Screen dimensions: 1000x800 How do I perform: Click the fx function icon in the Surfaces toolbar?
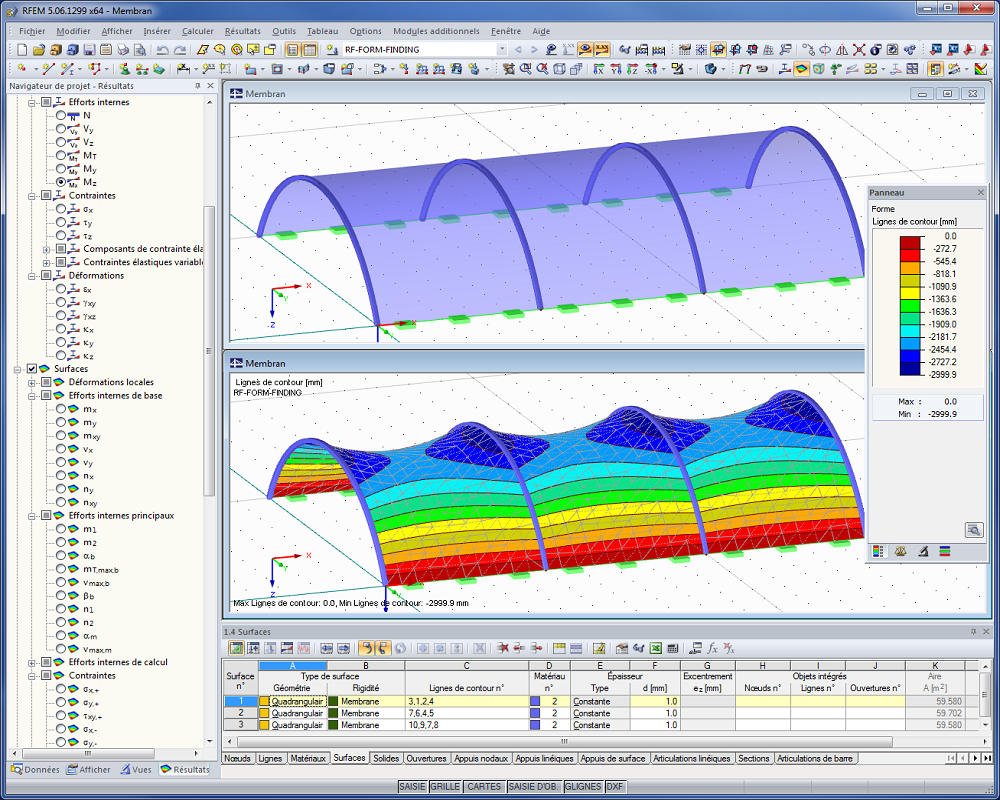pos(711,649)
